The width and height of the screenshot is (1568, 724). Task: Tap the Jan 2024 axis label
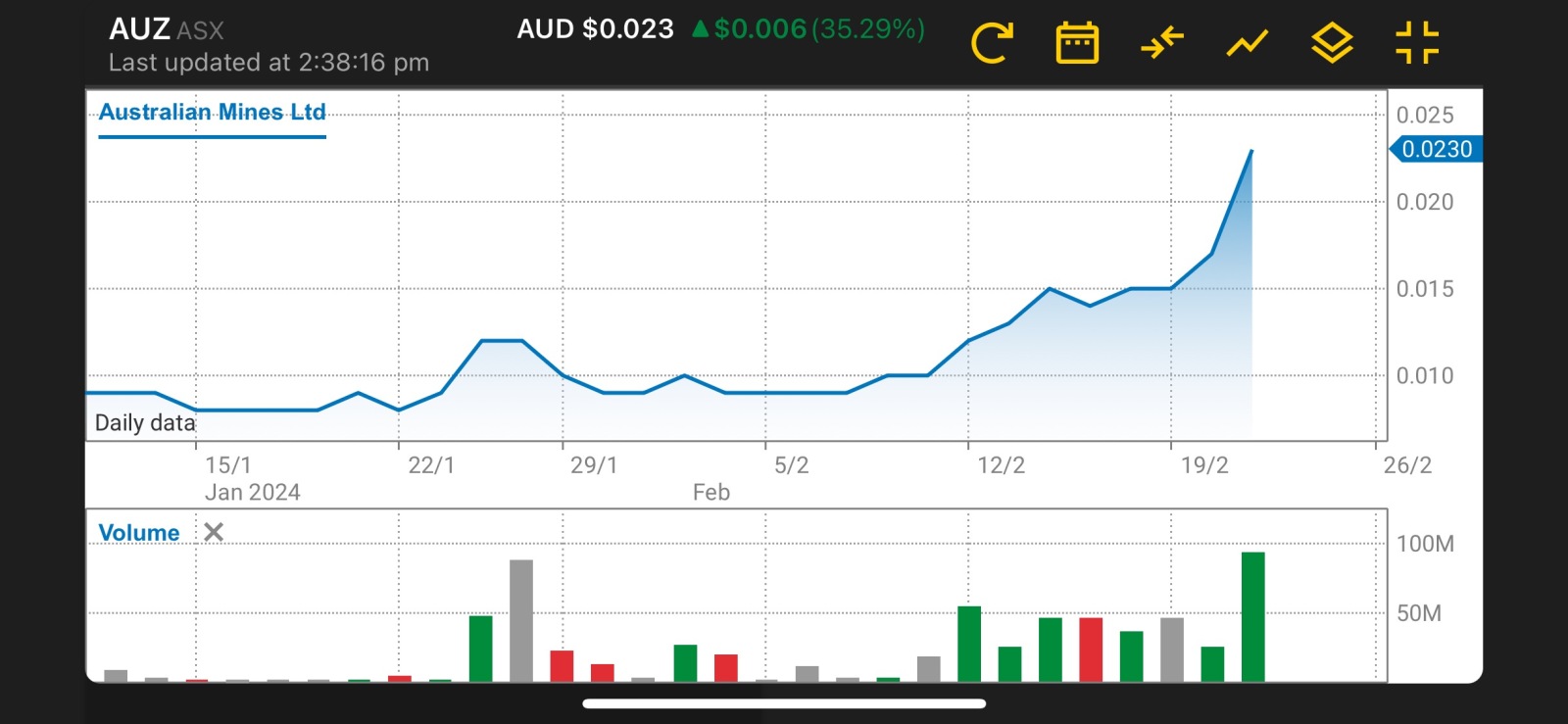click(252, 493)
